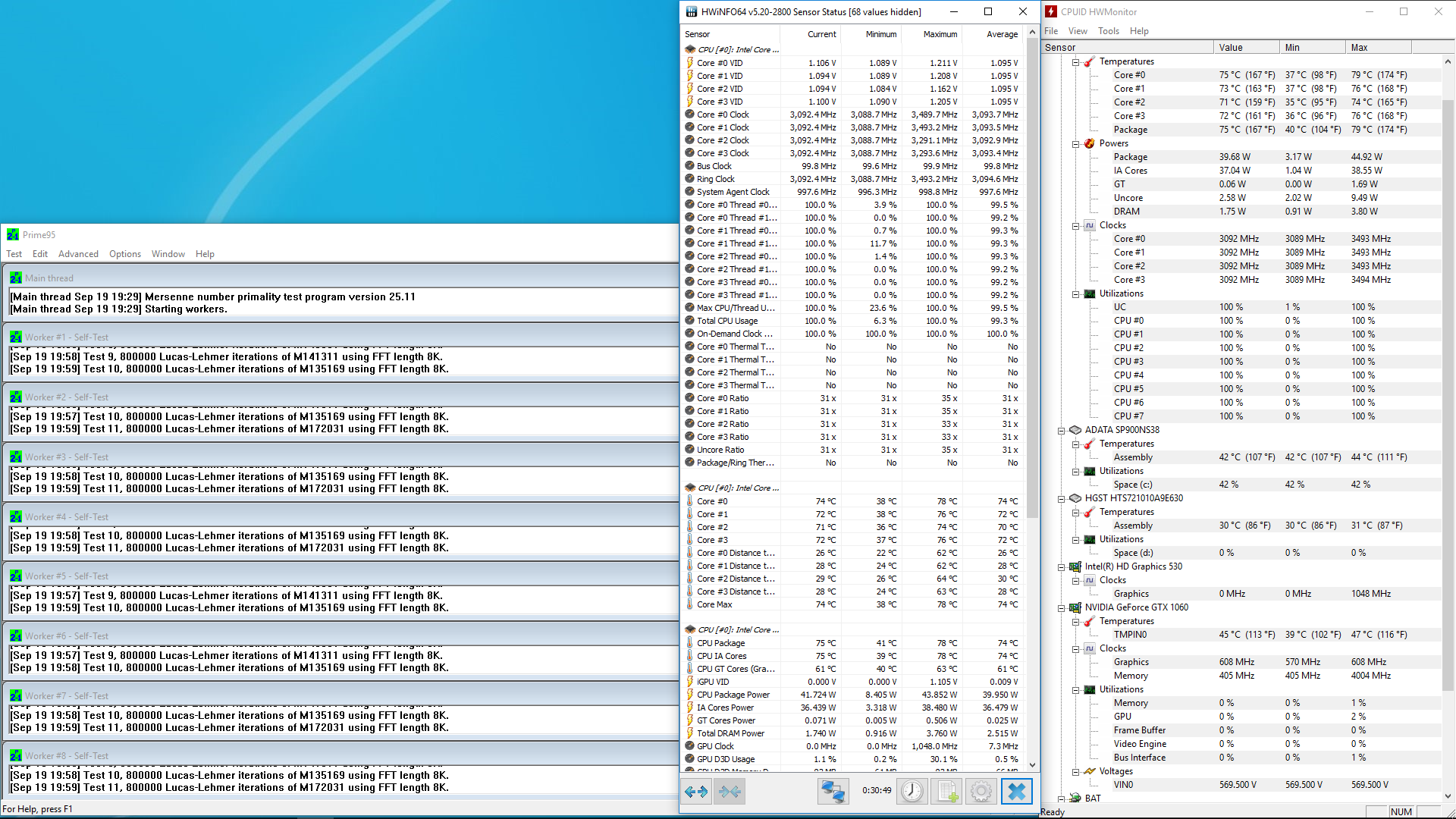
Task: Click NVIDIA GeForce GTX 1060 card icon
Action: pos(1075,607)
